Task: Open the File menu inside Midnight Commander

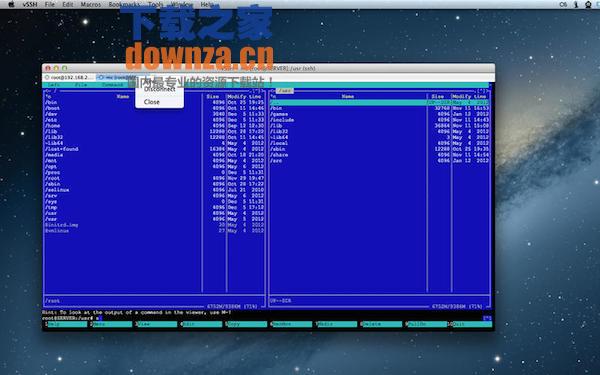Action: pos(81,85)
